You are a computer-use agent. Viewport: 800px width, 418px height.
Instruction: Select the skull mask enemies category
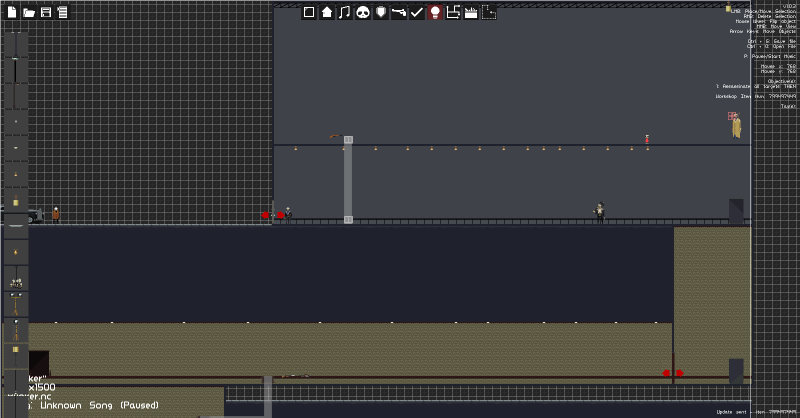coord(363,12)
